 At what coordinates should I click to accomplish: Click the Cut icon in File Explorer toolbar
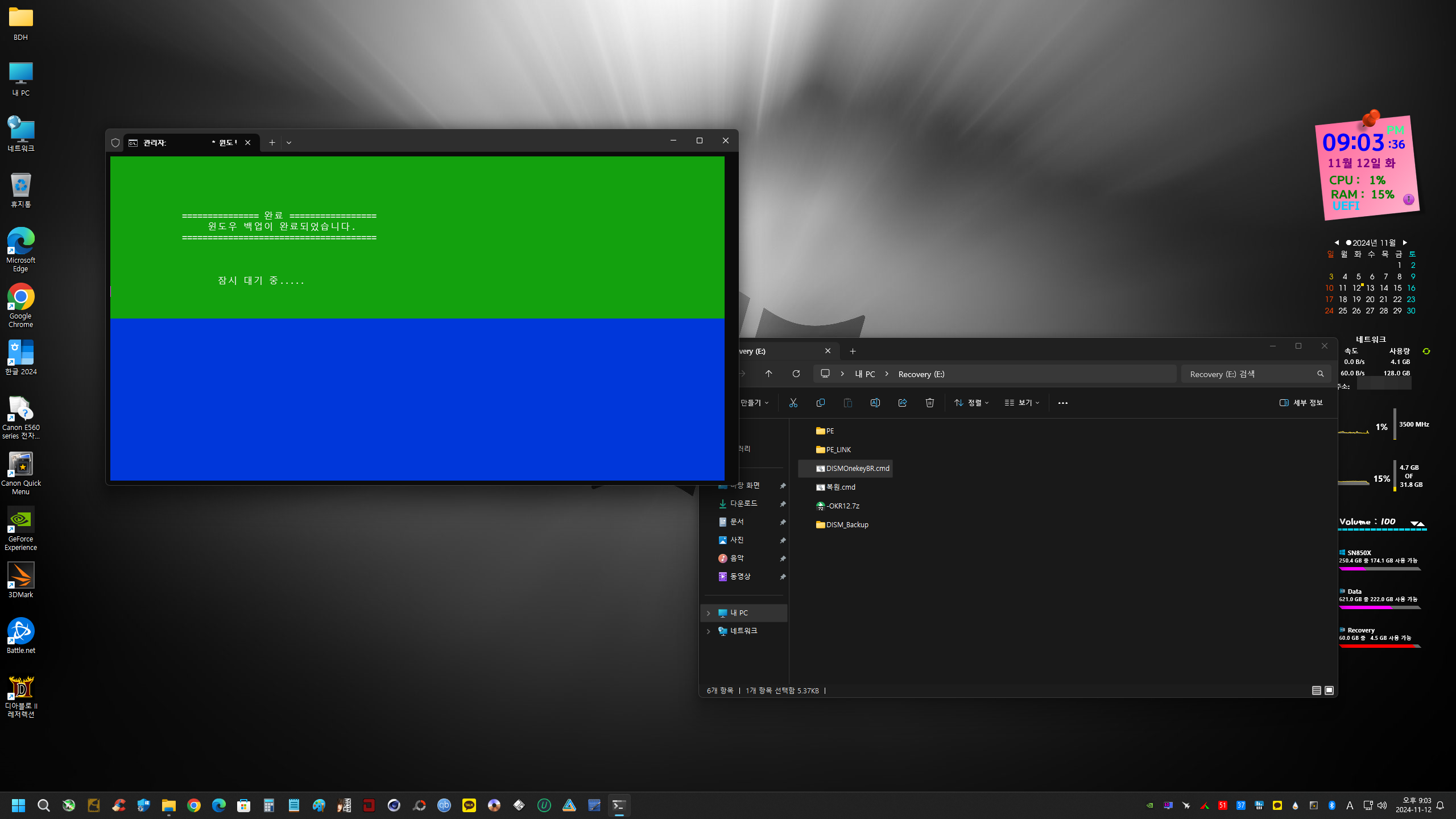point(793,403)
